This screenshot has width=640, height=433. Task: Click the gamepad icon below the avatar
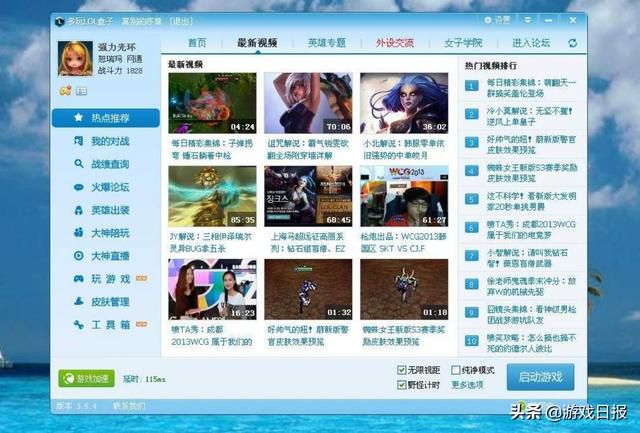[x=65, y=91]
